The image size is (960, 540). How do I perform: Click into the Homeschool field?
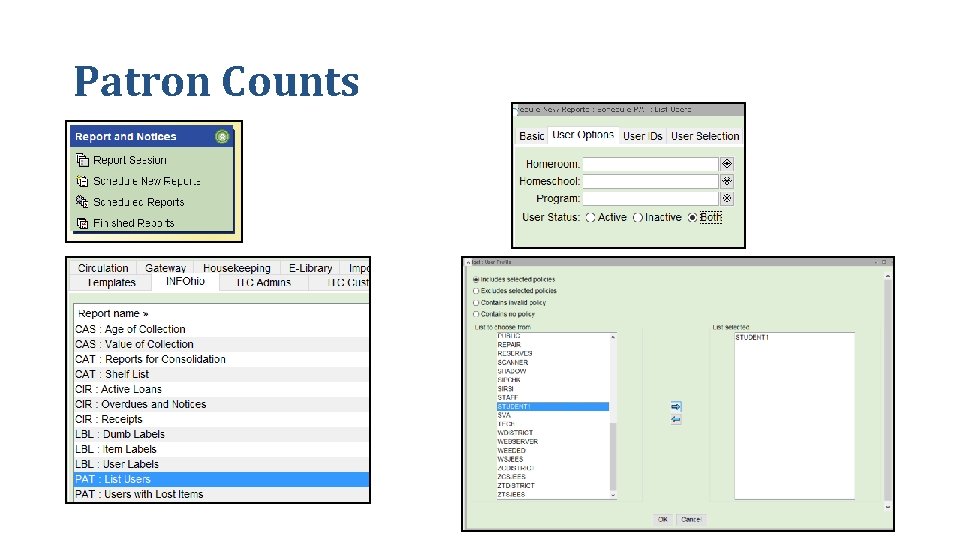(x=650, y=181)
